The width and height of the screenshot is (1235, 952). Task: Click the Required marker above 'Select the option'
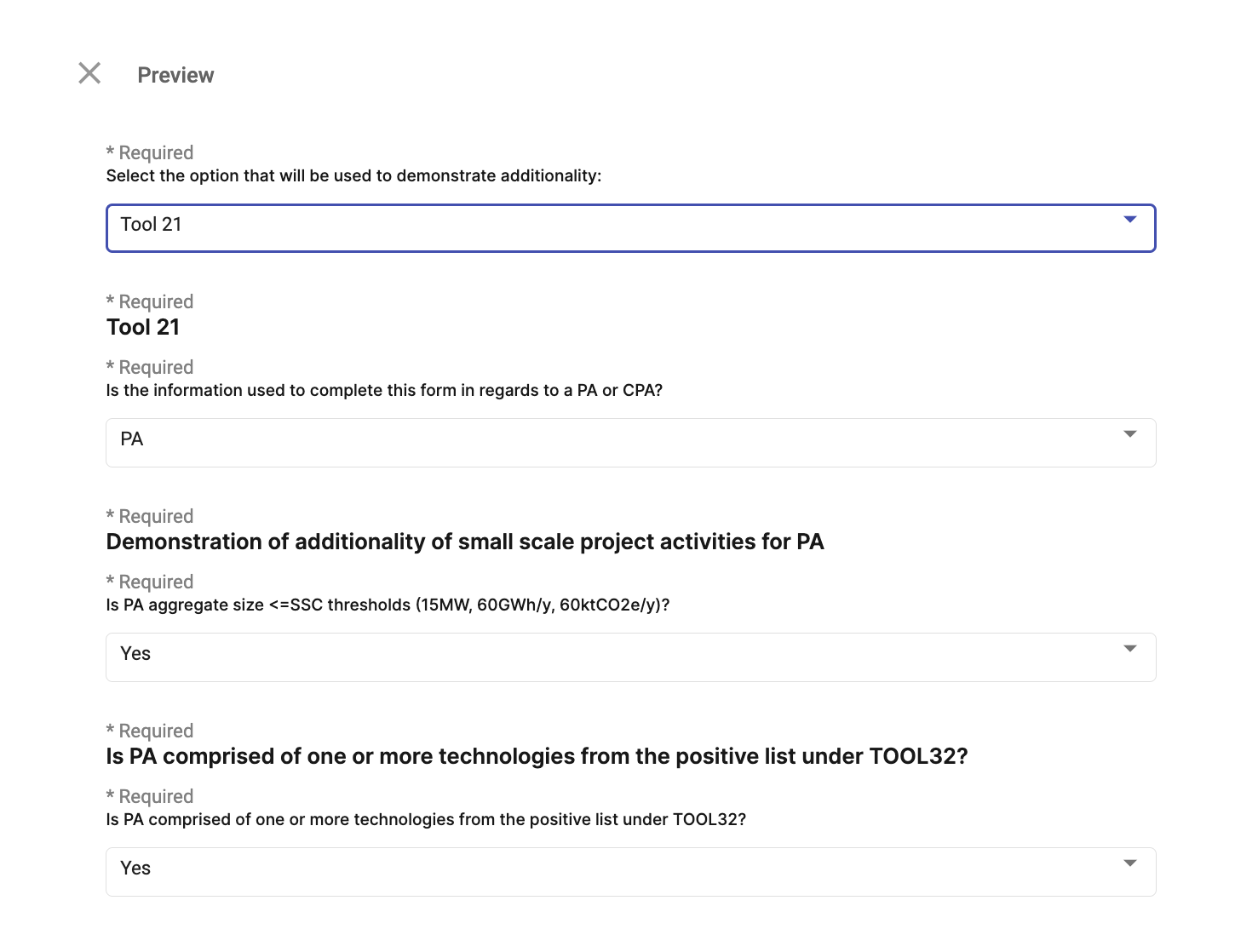click(150, 152)
